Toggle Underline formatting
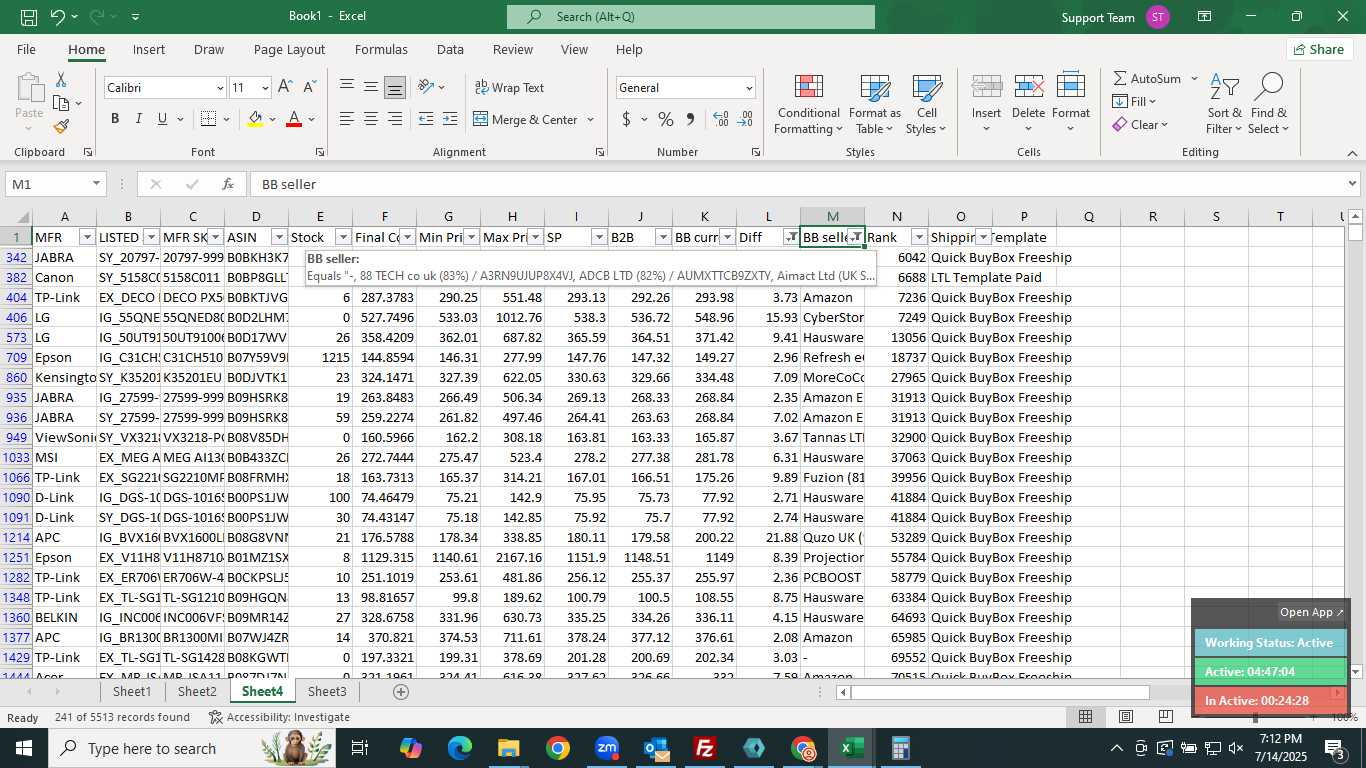Image resolution: width=1366 pixels, height=768 pixels. (163, 119)
